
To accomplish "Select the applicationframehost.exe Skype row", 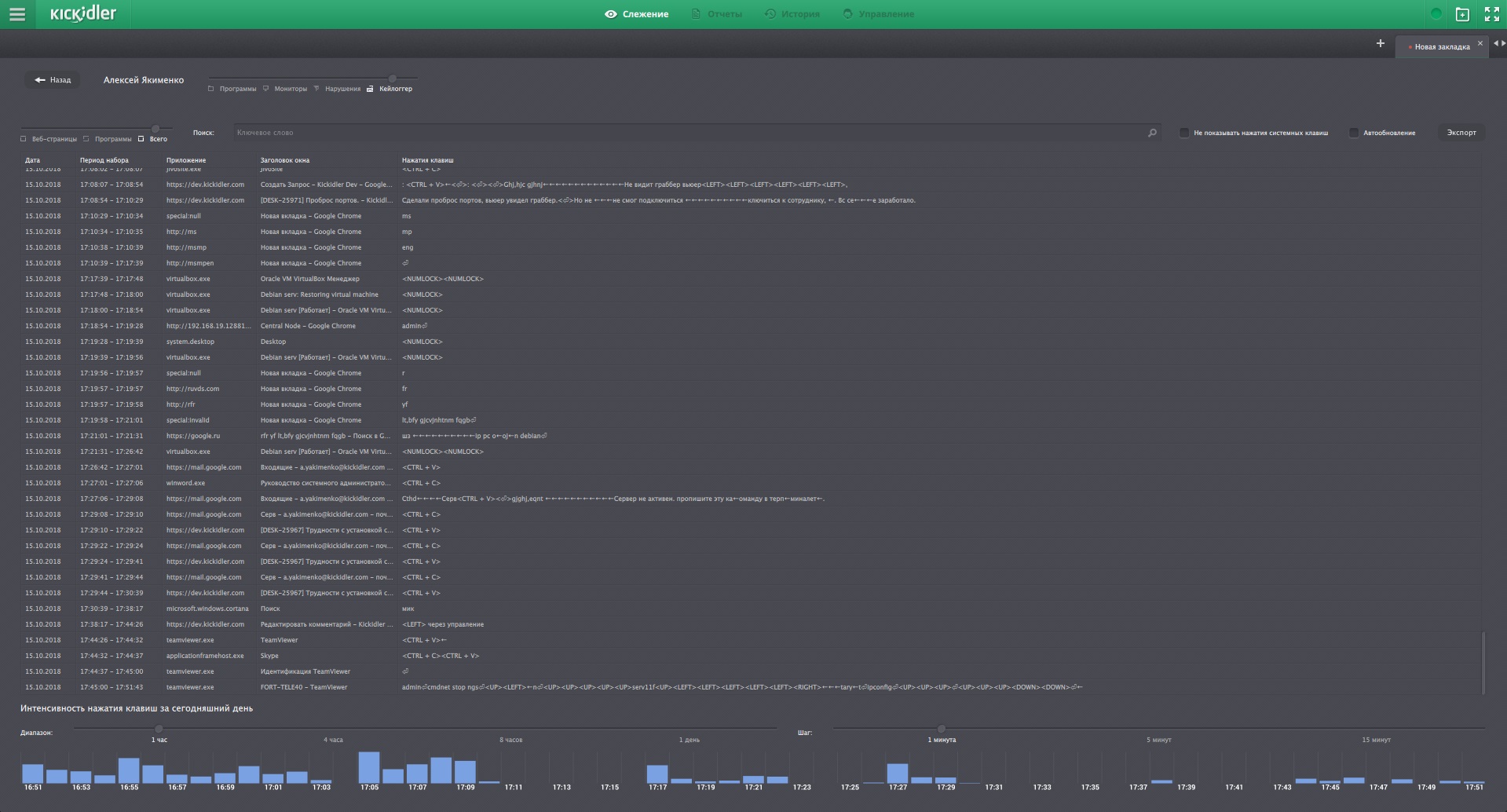I will (x=752, y=656).
